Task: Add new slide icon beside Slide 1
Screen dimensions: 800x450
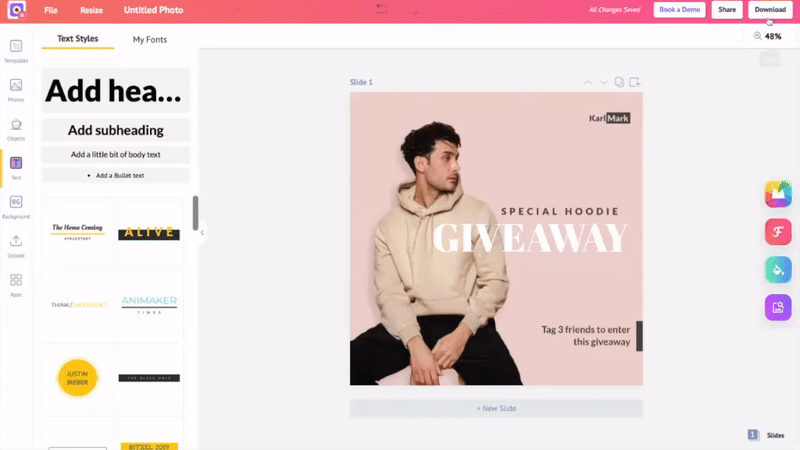Action: click(635, 82)
